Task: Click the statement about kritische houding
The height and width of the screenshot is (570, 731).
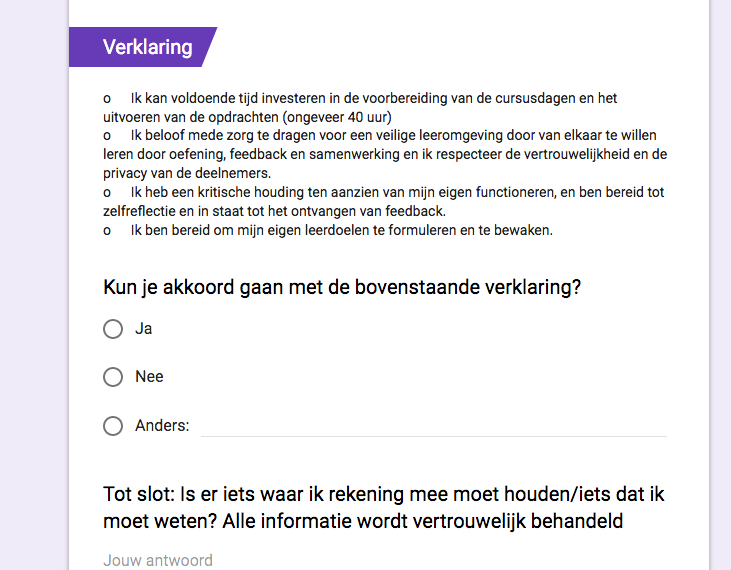Action: tap(384, 202)
